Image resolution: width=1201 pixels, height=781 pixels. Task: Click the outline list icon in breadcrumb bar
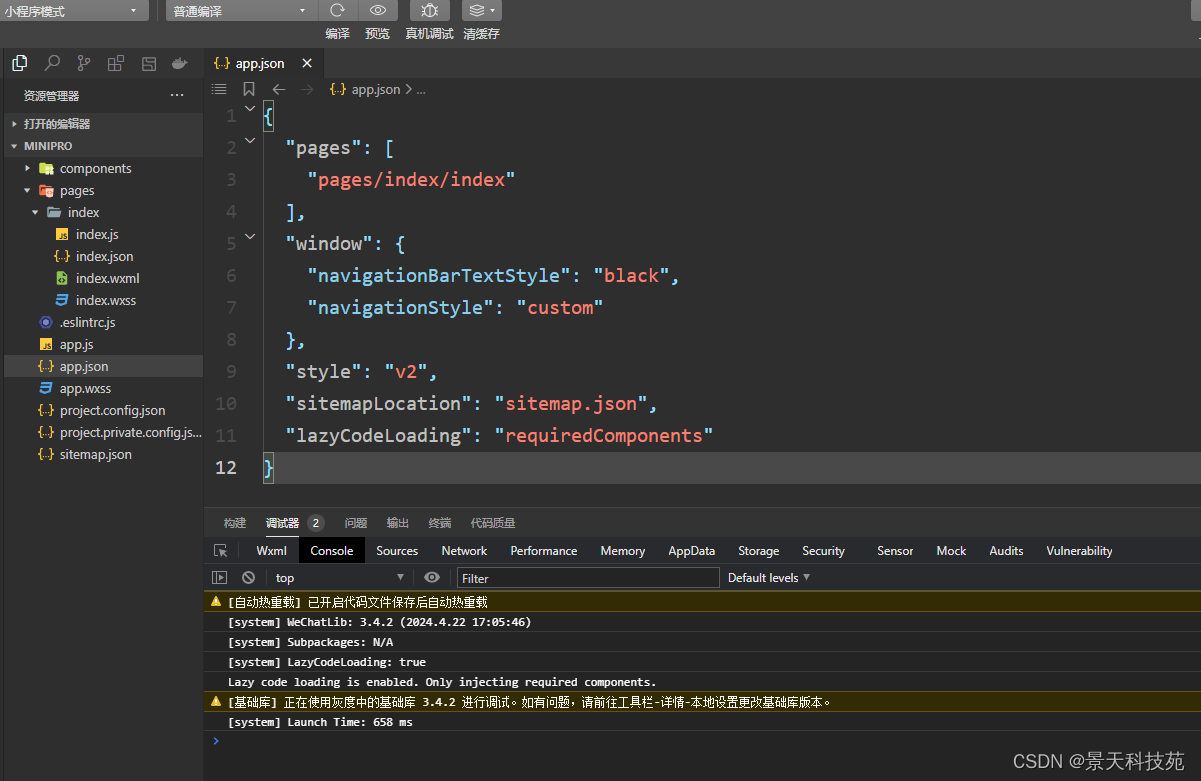click(219, 89)
